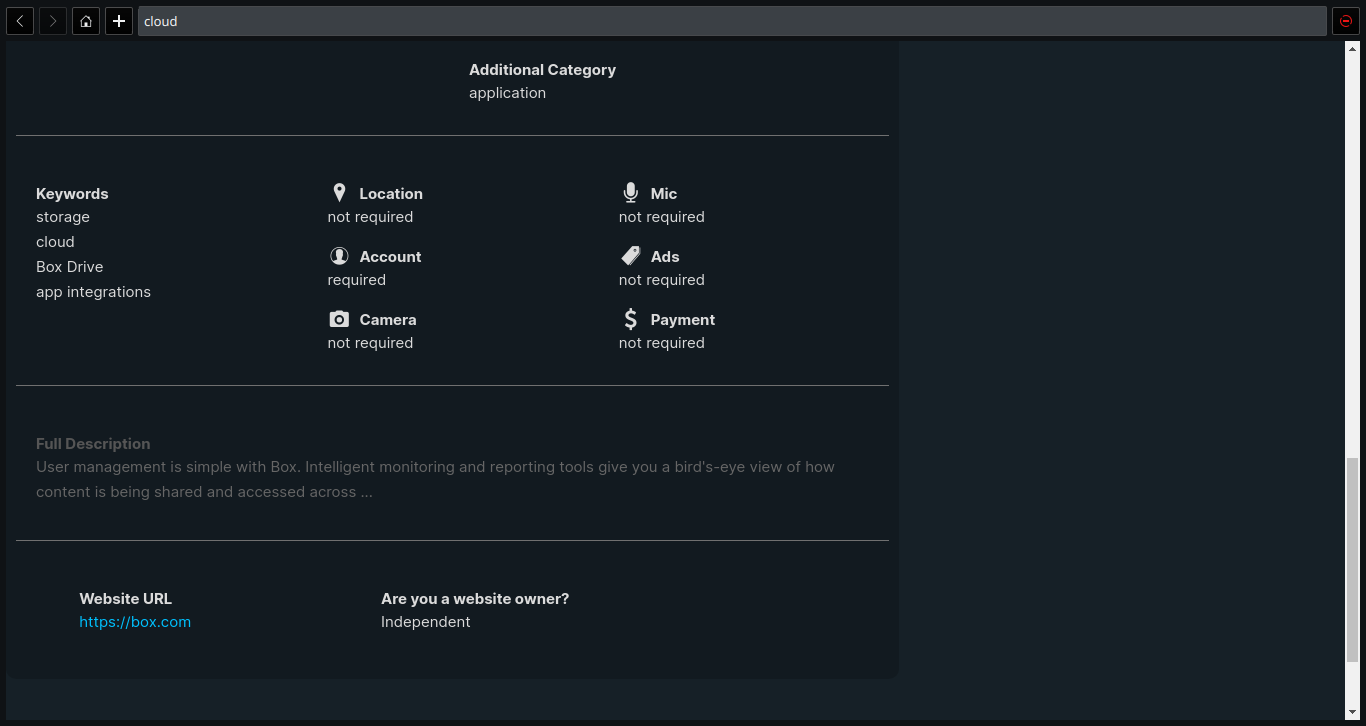The image size is (1366, 726).
Task: Click the 'Additional Category' heading
Action: (542, 70)
